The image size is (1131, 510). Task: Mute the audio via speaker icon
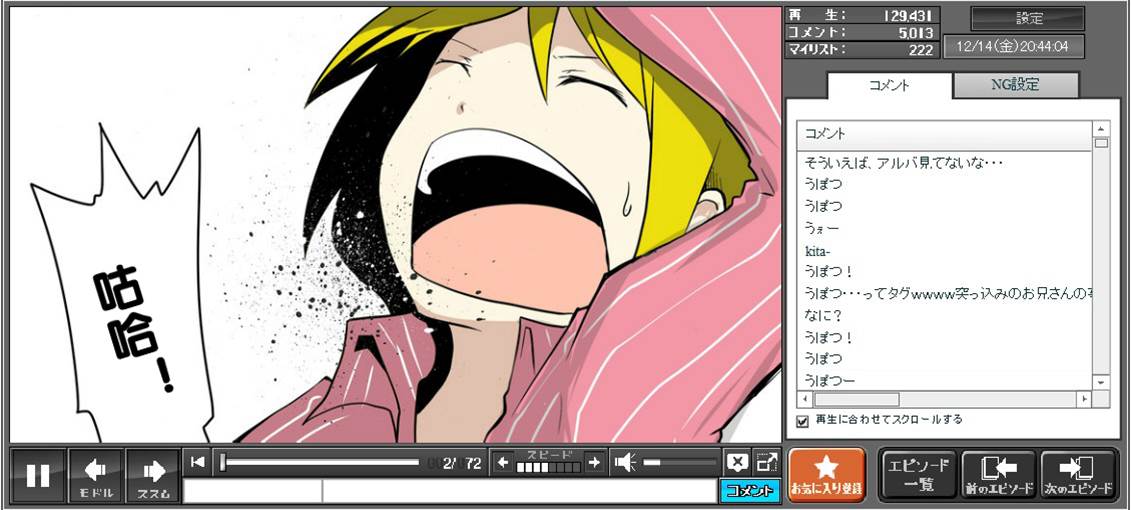(625, 462)
